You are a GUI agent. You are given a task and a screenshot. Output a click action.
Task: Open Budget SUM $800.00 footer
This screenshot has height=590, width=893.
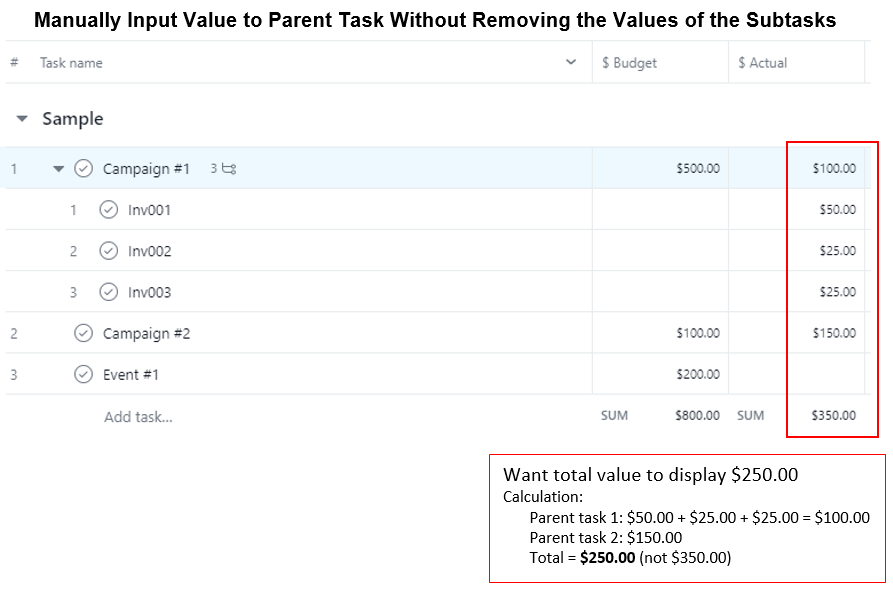[x=660, y=415]
